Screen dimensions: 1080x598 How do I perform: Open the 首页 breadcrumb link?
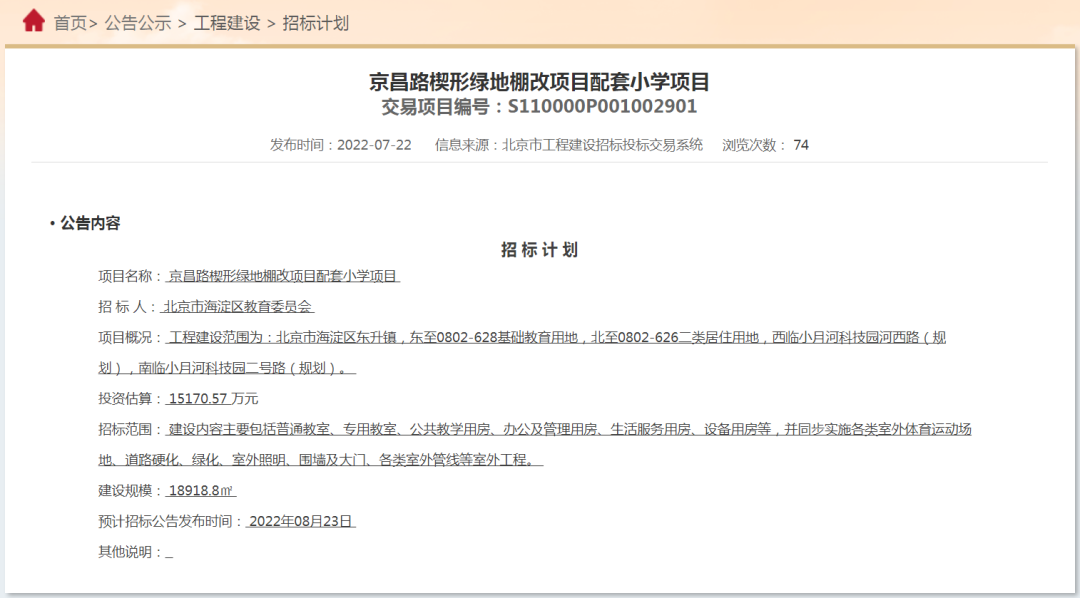pyautogui.click(x=70, y=23)
